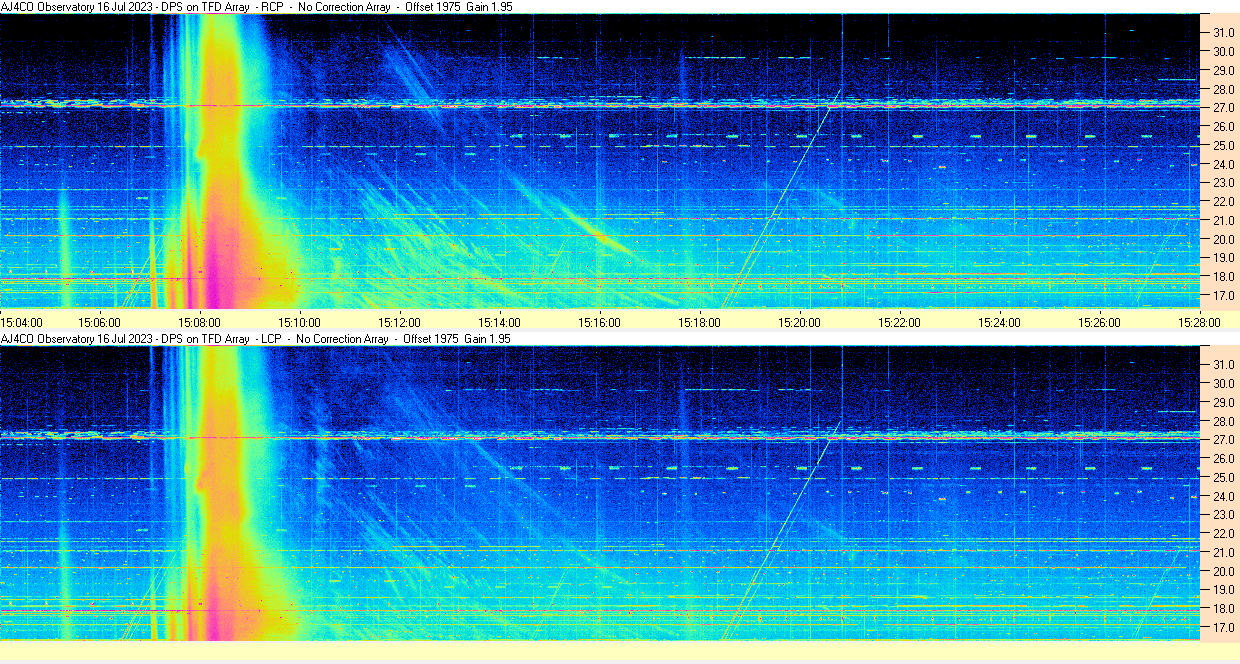Select the 15:14:00 time axis label
Image resolution: width=1240 pixels, height=664 pixels.
pos(499,322)
